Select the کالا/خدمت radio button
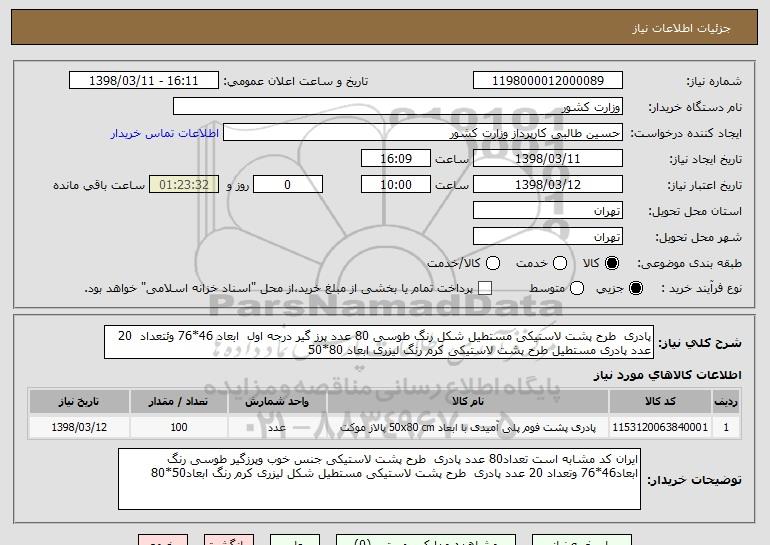The width and height of the screenshot is (770, 545). point(493,263)
